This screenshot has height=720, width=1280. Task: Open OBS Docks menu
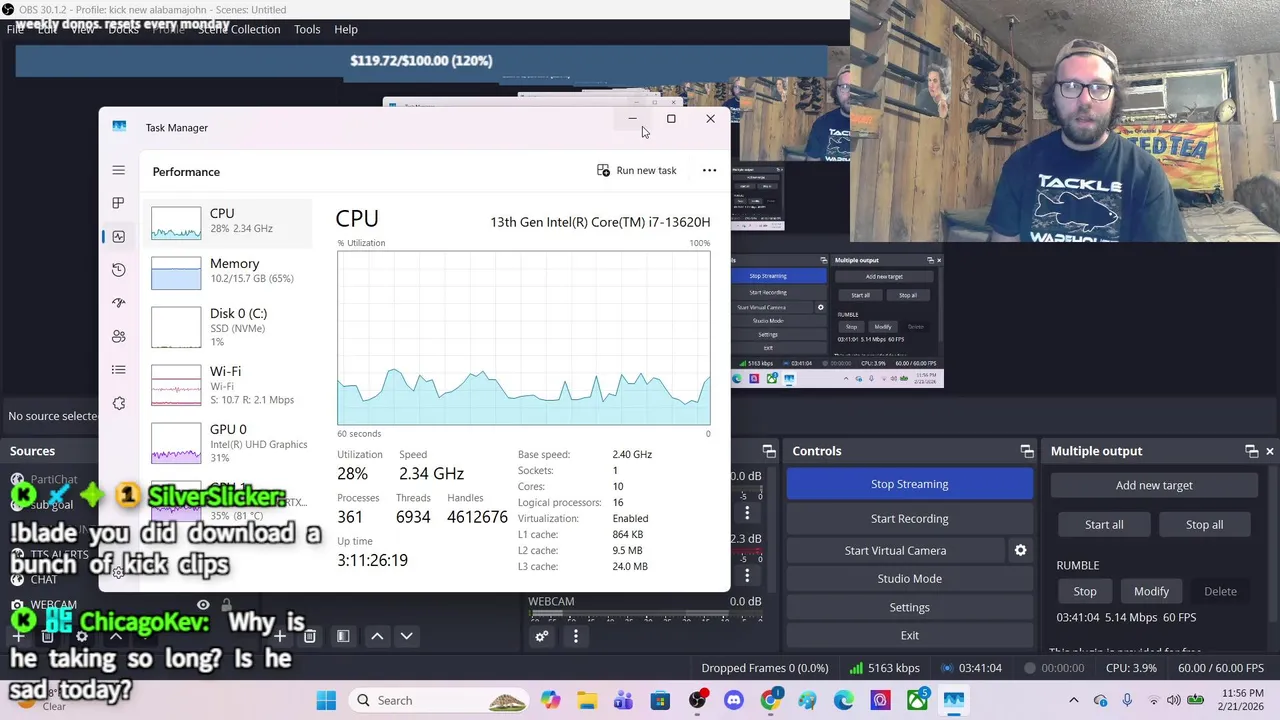(123, 29)
